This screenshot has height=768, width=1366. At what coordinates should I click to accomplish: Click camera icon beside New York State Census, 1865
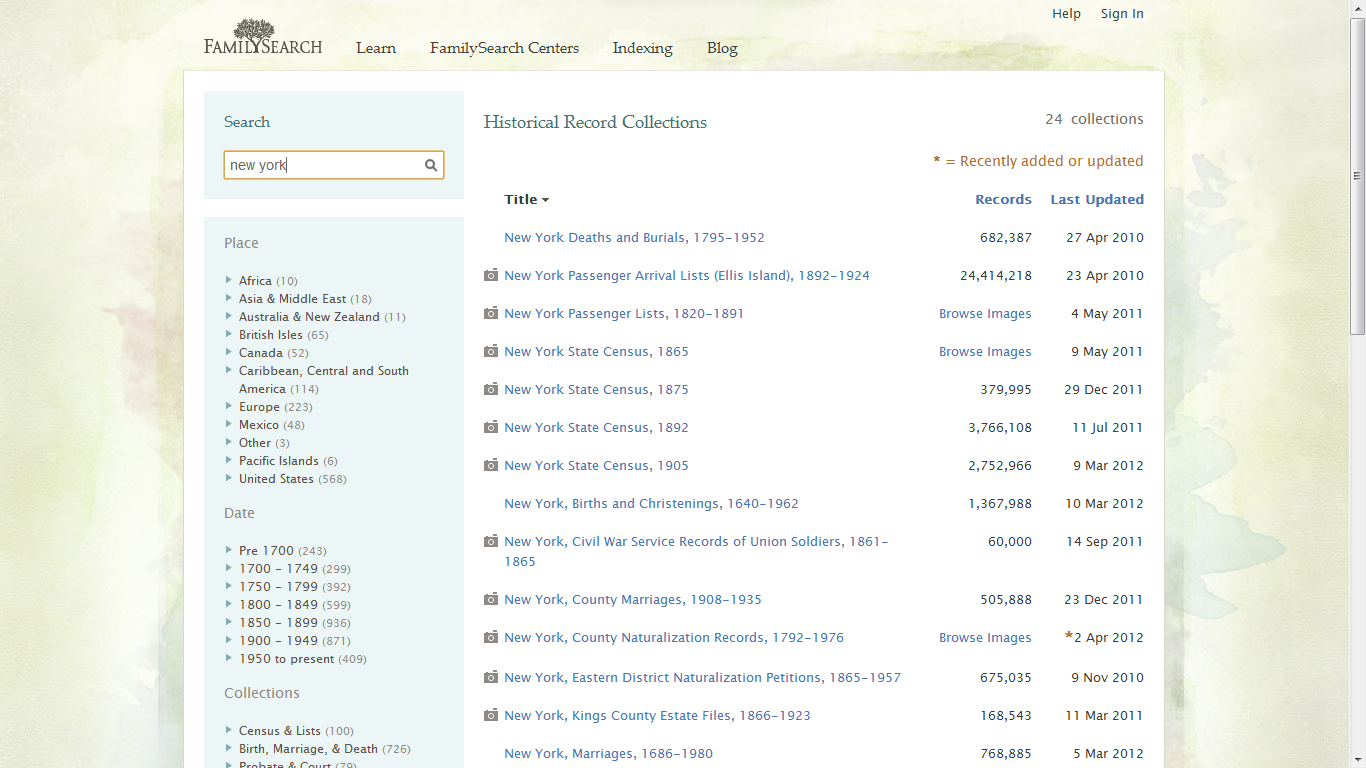pyautogui.click(x=491, y=351)
